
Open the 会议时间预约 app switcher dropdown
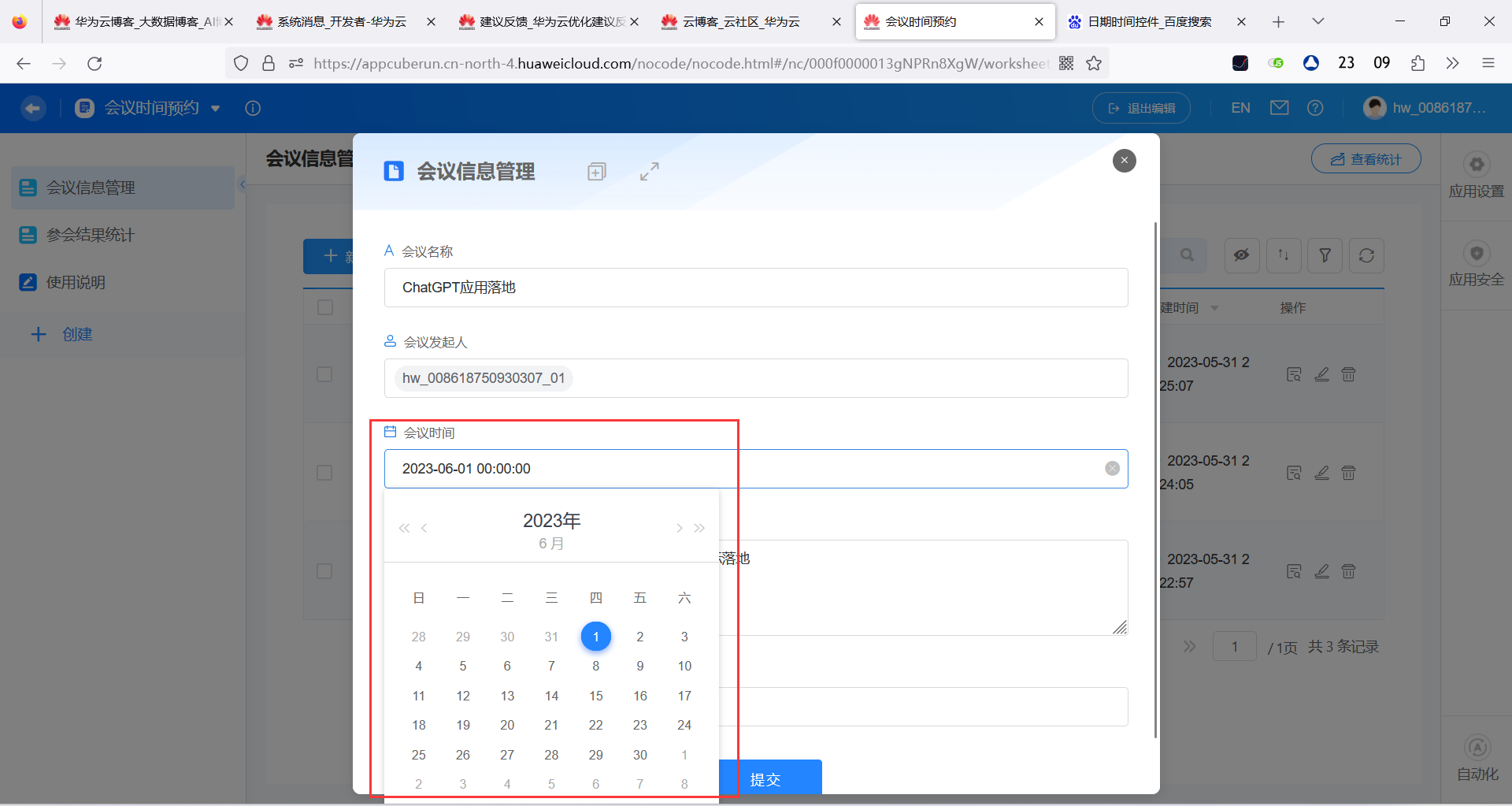(x=217, y=108)
